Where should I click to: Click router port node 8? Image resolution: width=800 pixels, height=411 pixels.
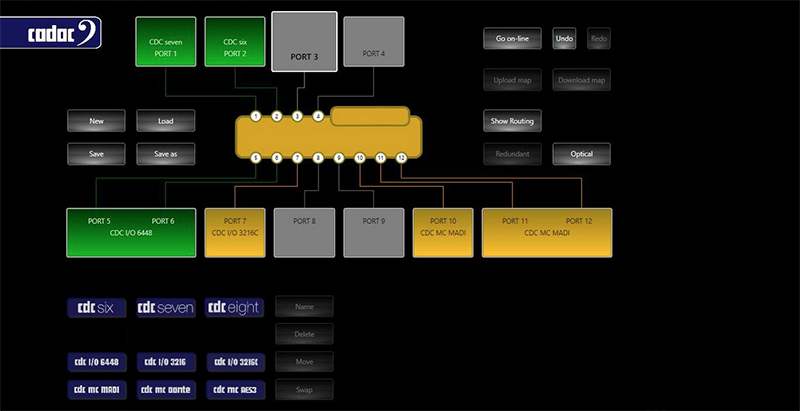coord(318,158)
